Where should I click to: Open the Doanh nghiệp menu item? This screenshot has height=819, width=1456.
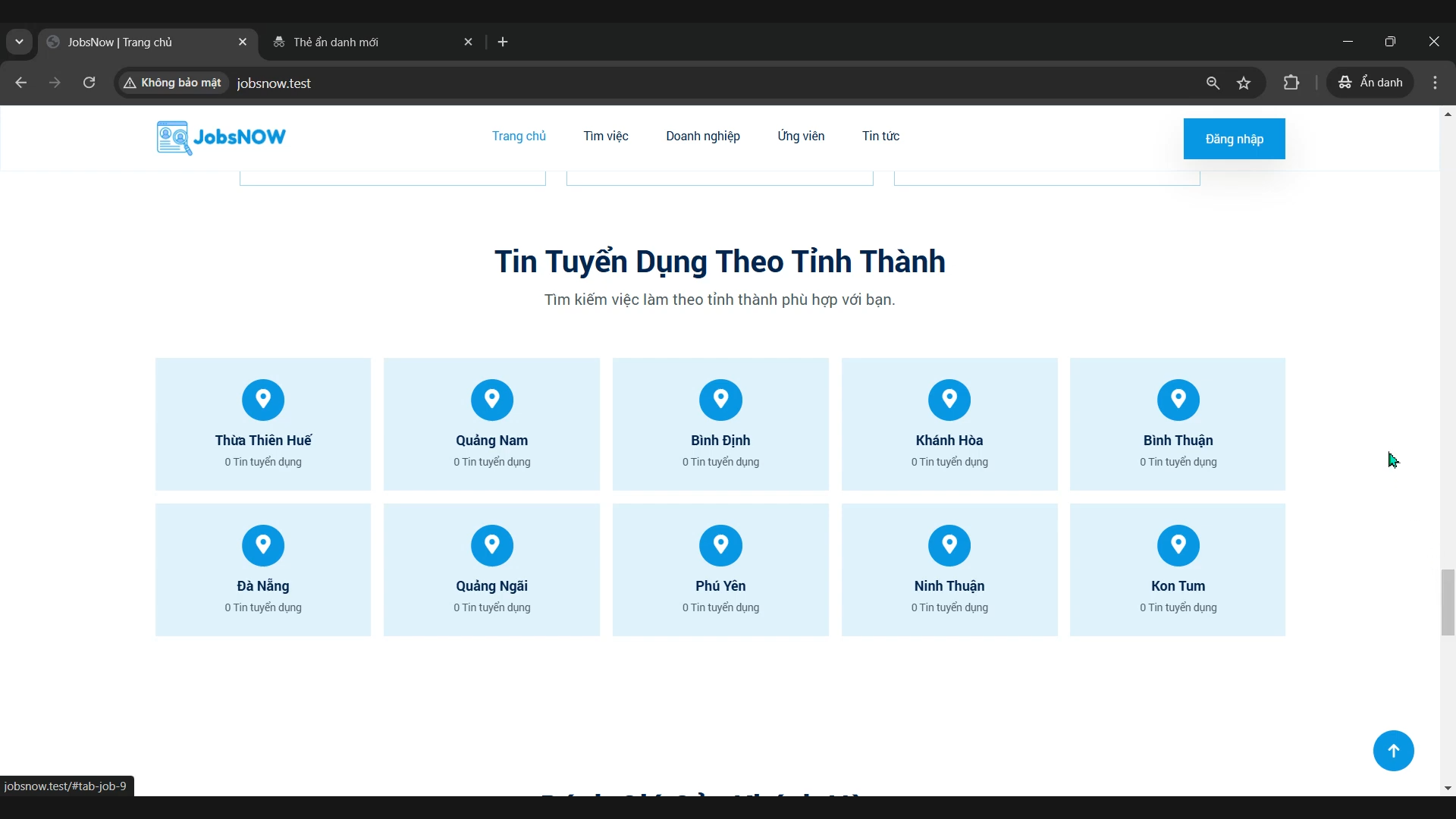(703, 136)
